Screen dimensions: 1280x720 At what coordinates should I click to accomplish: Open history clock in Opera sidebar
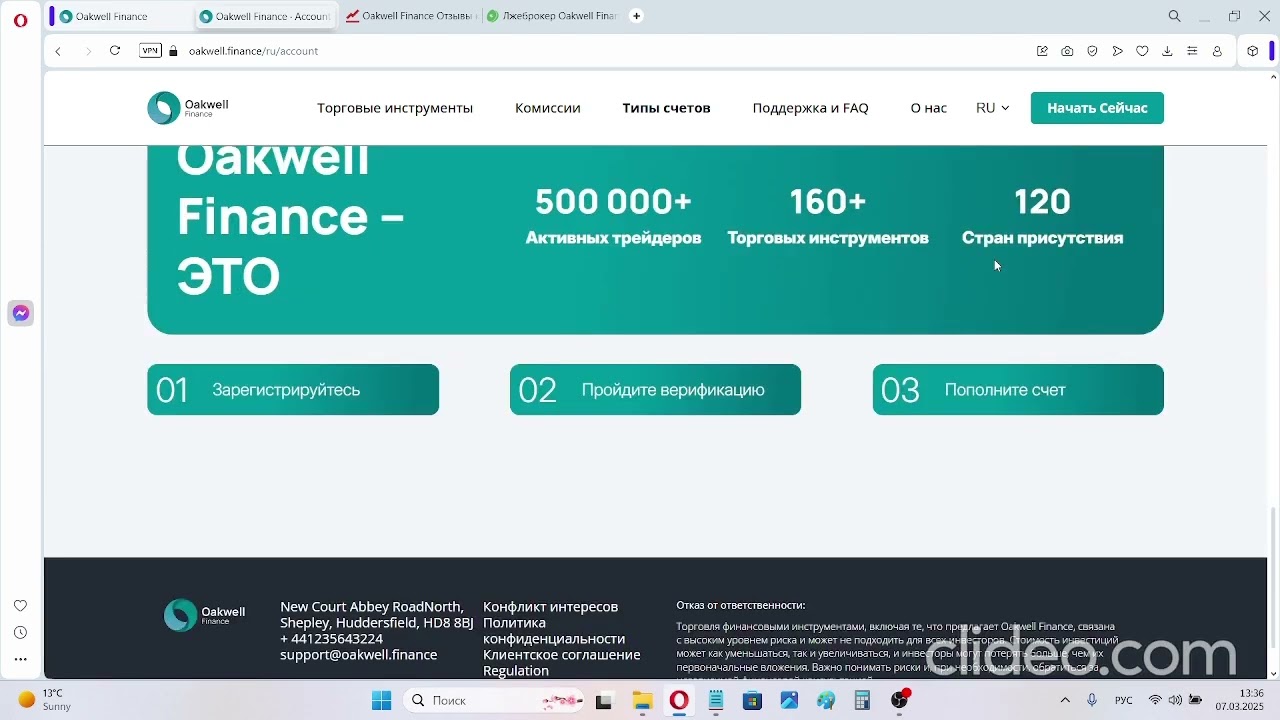[20, 632]
